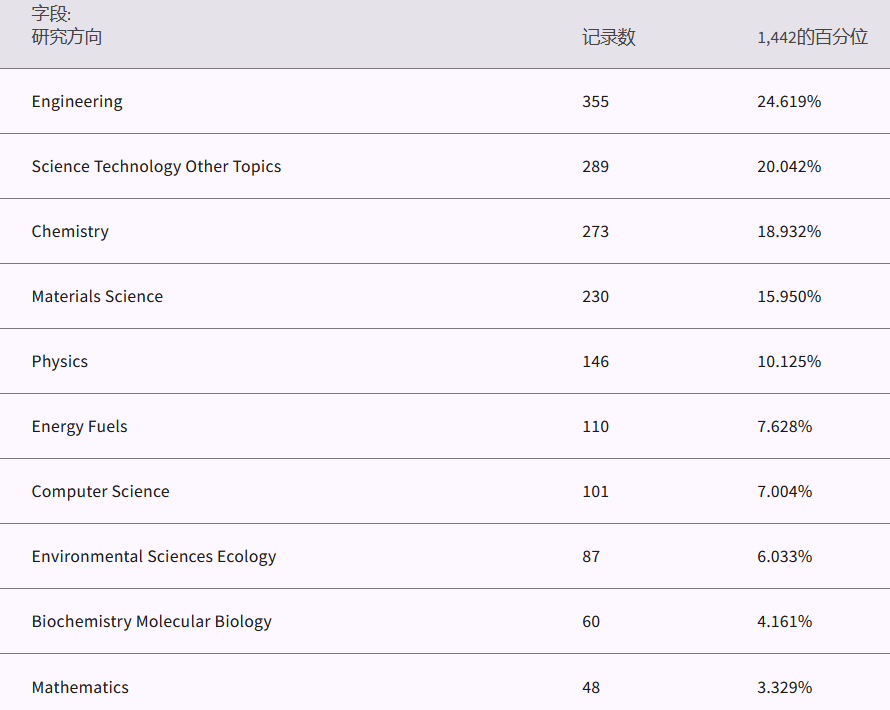Select the Materials Science row label
Image resolution: width=890 pixels, height=710 pixels.
click(97, 297)
